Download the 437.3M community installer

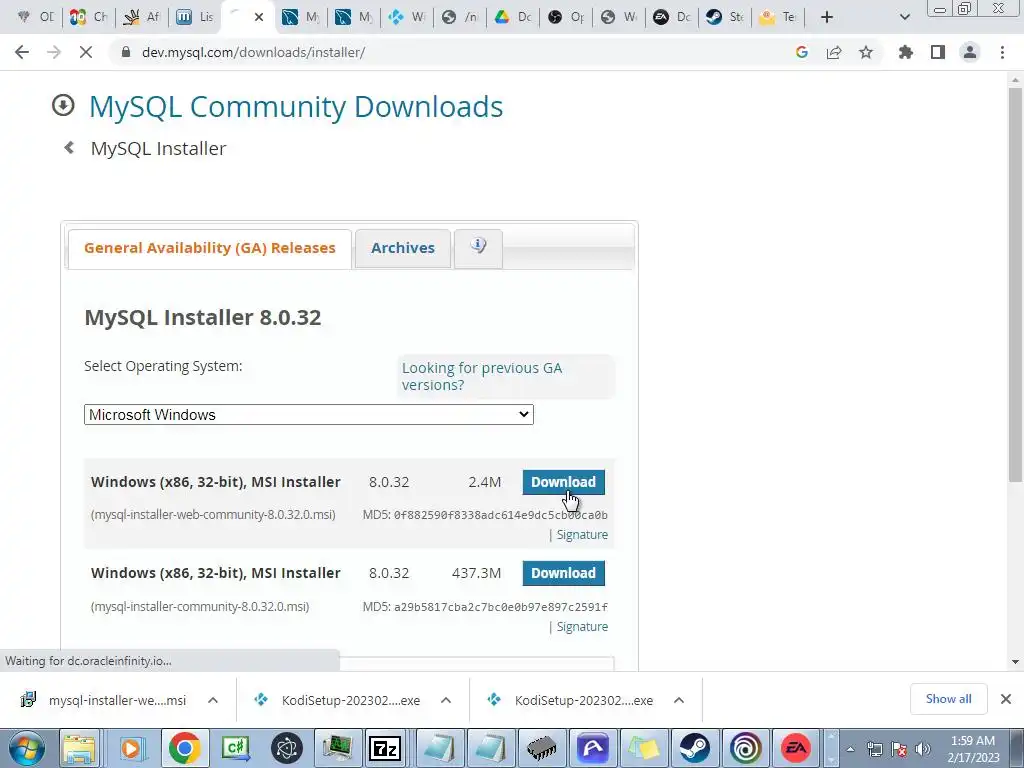pyautogui.click(x=563, y=573)
